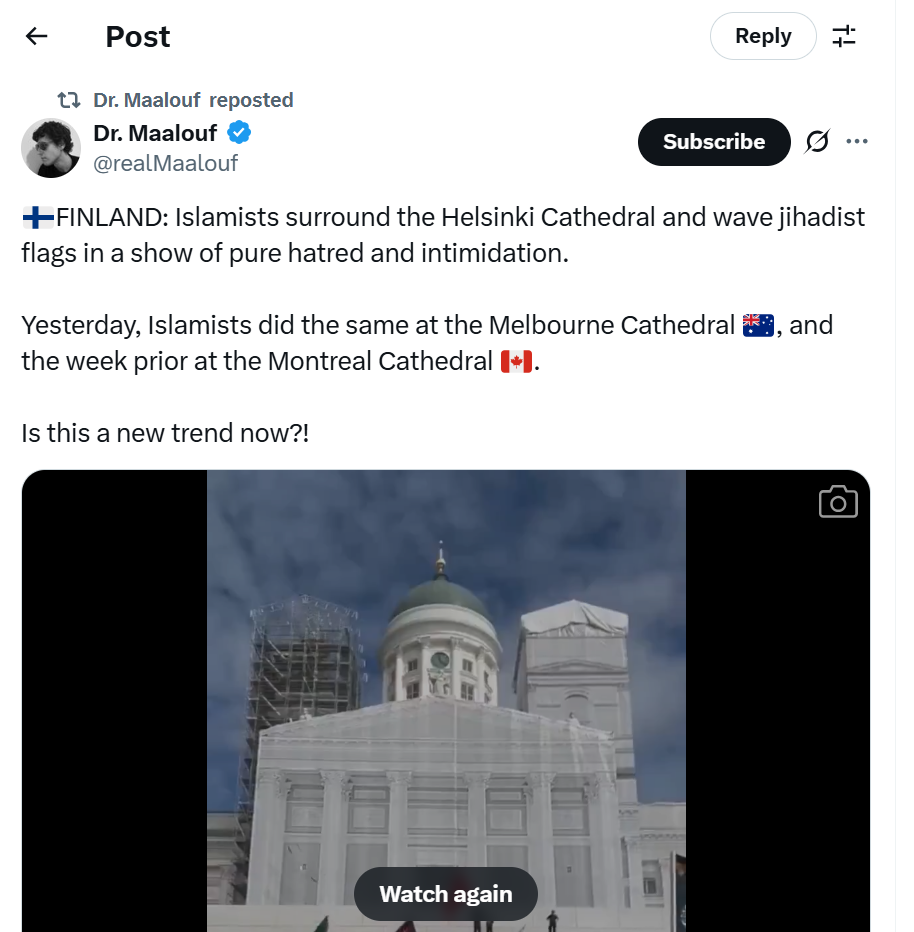Click the Canada flag emoji
Screen dimensions: 914x932
517,361
